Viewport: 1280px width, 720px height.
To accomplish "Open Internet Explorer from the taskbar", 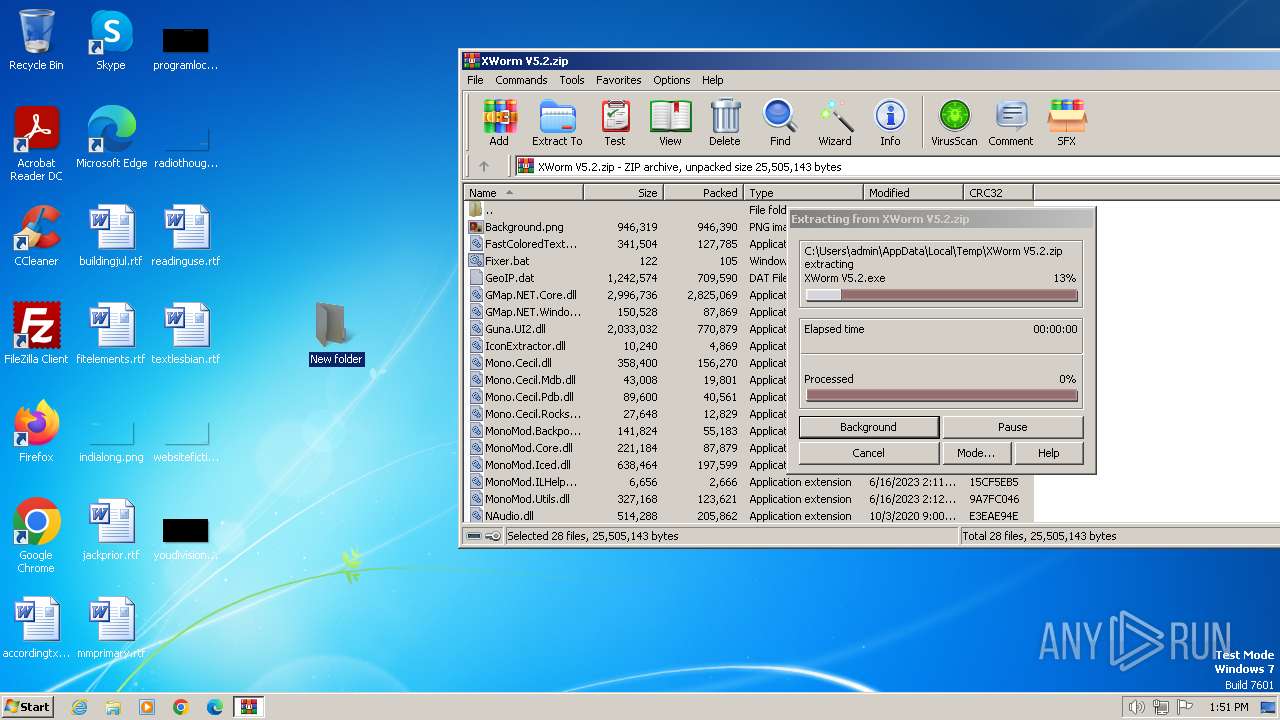I will coord(79,707).
